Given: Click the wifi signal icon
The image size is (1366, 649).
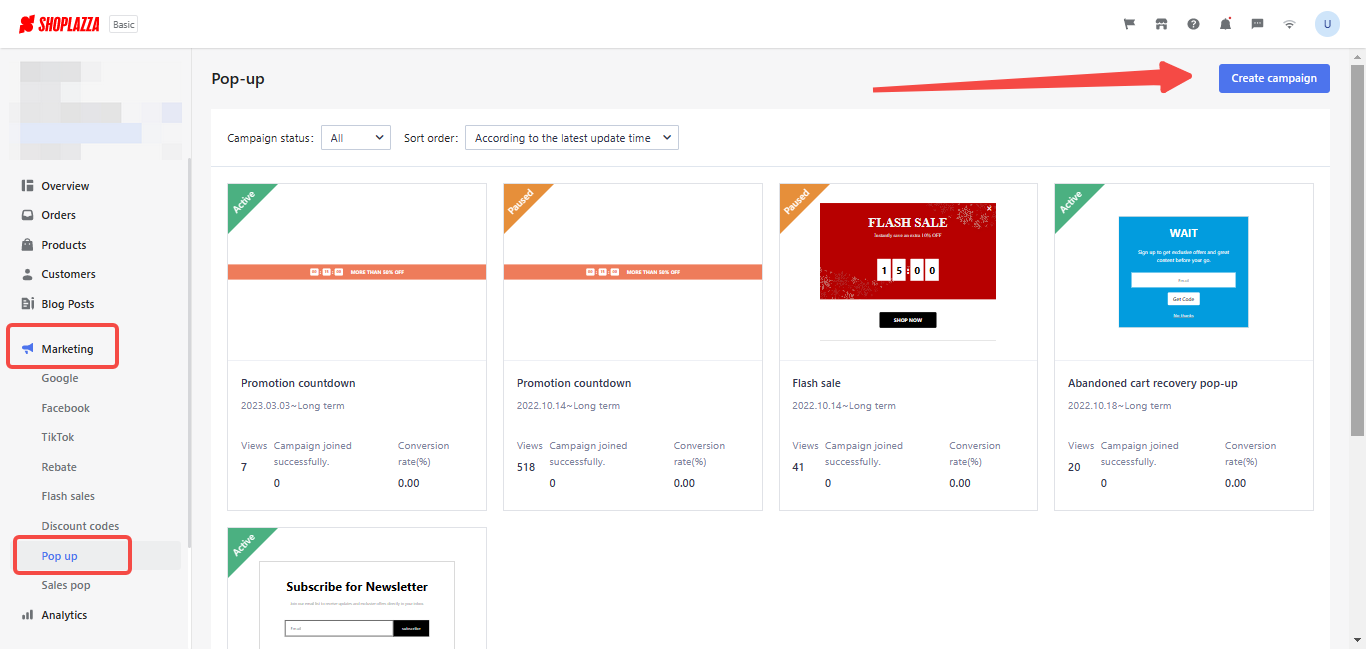Looking at the screenshot, I should (1289, 24).
